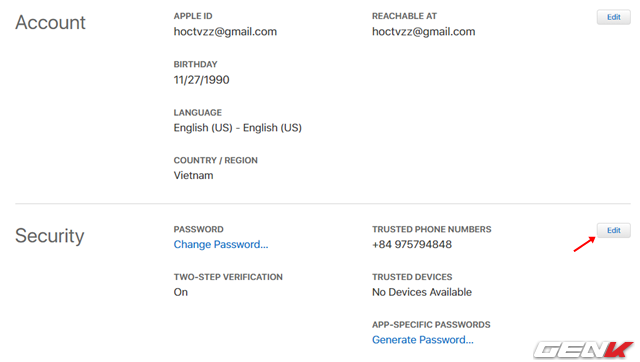
Task: Open the Generate Password link
Action: pos(423,340)
